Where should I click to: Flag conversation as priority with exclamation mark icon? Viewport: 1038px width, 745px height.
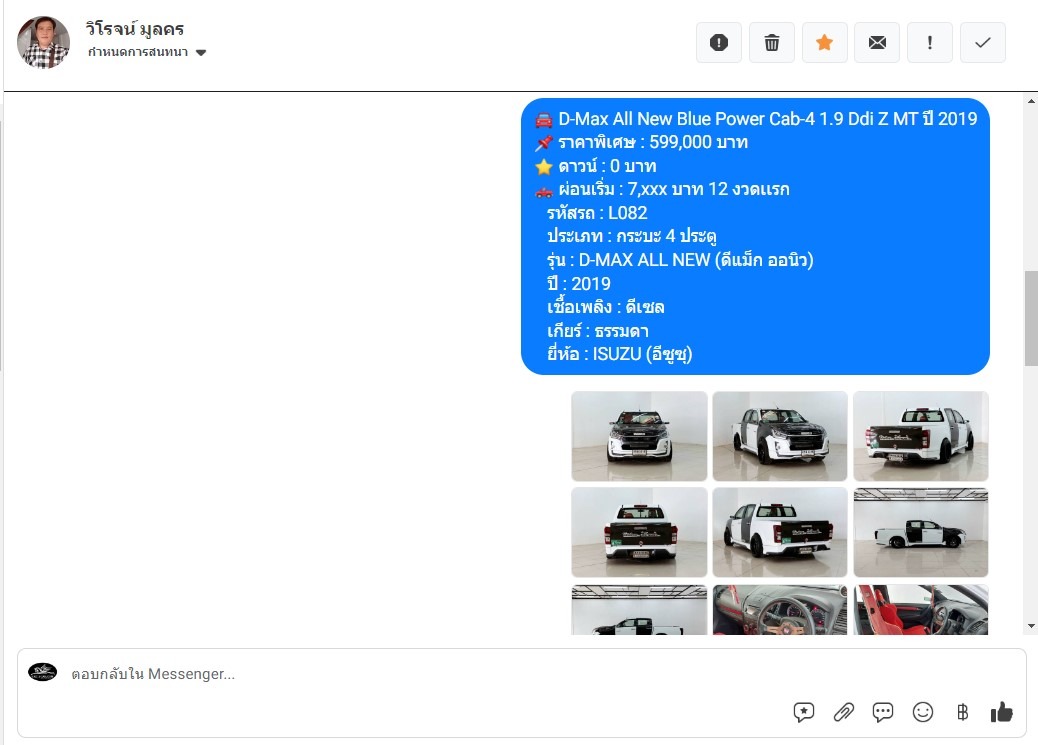coord(930,42)
